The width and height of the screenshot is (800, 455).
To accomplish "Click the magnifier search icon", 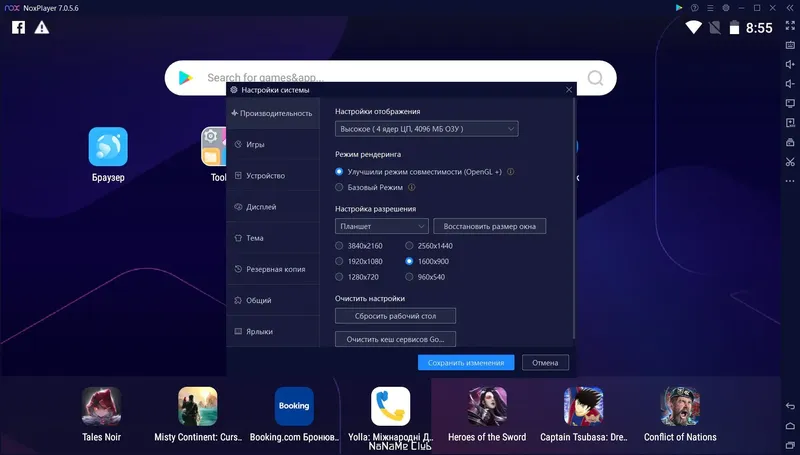I will click(x=595, y=78).
